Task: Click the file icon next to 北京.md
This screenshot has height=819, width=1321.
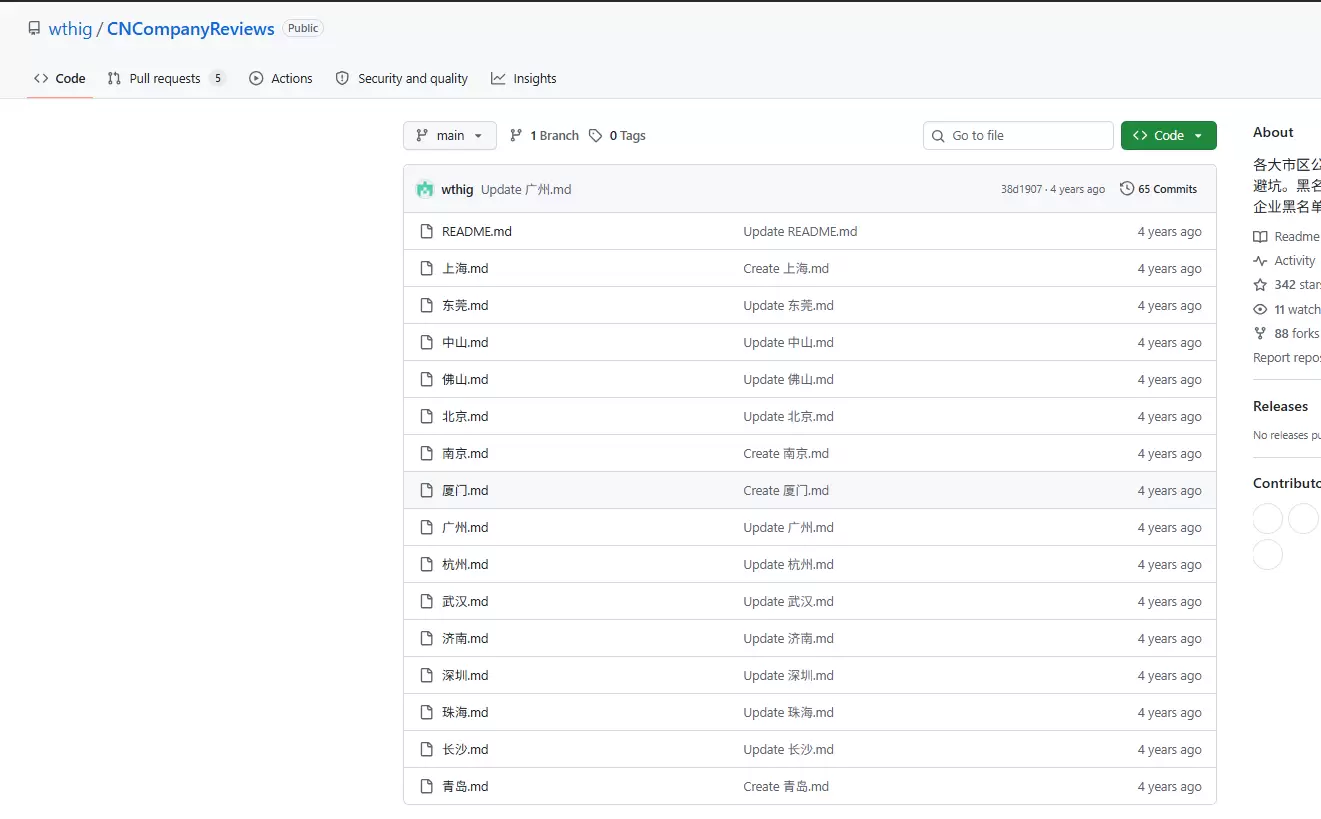Action: 426,417
